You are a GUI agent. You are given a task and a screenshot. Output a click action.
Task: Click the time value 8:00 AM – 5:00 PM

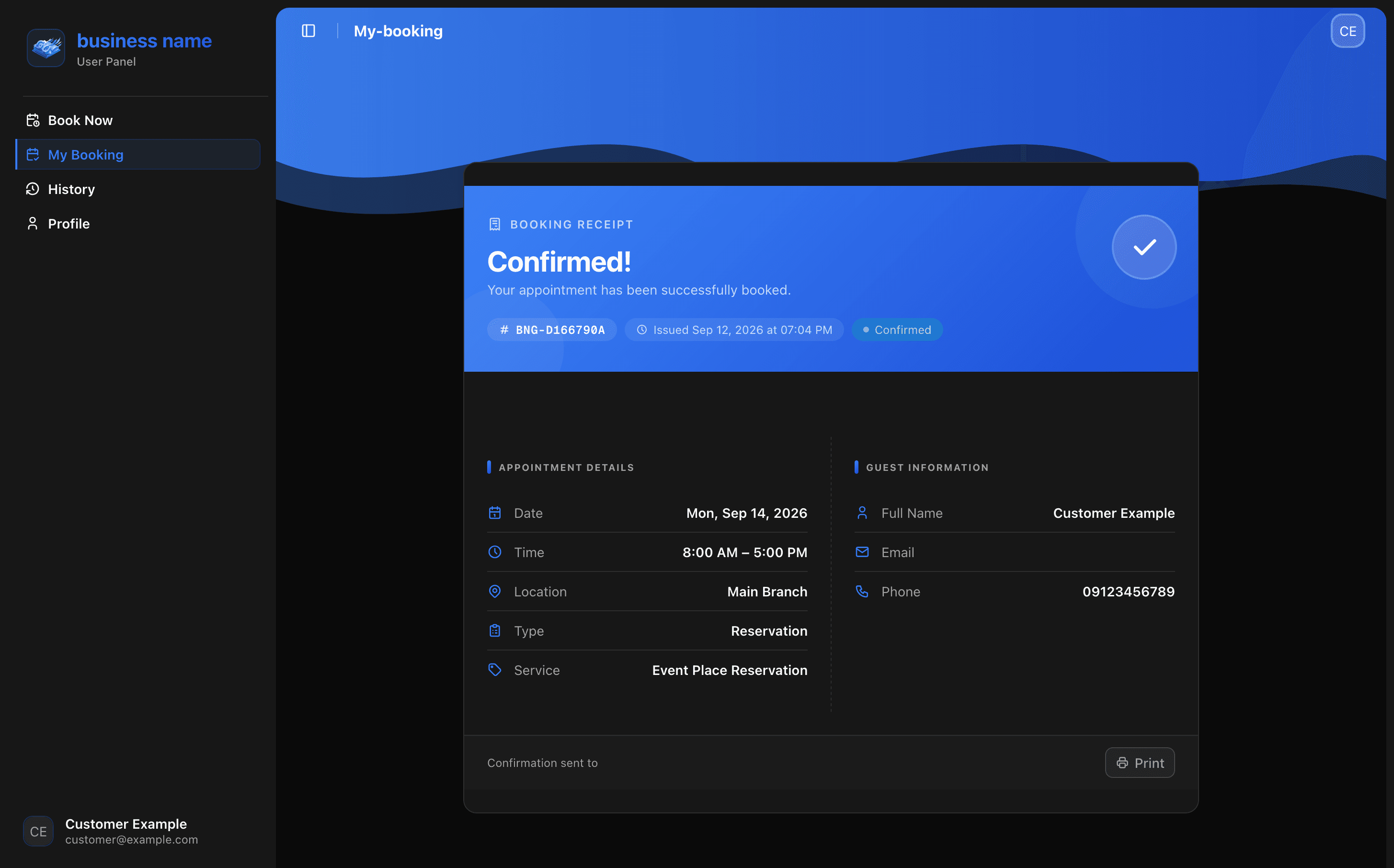tap(745, 552)
